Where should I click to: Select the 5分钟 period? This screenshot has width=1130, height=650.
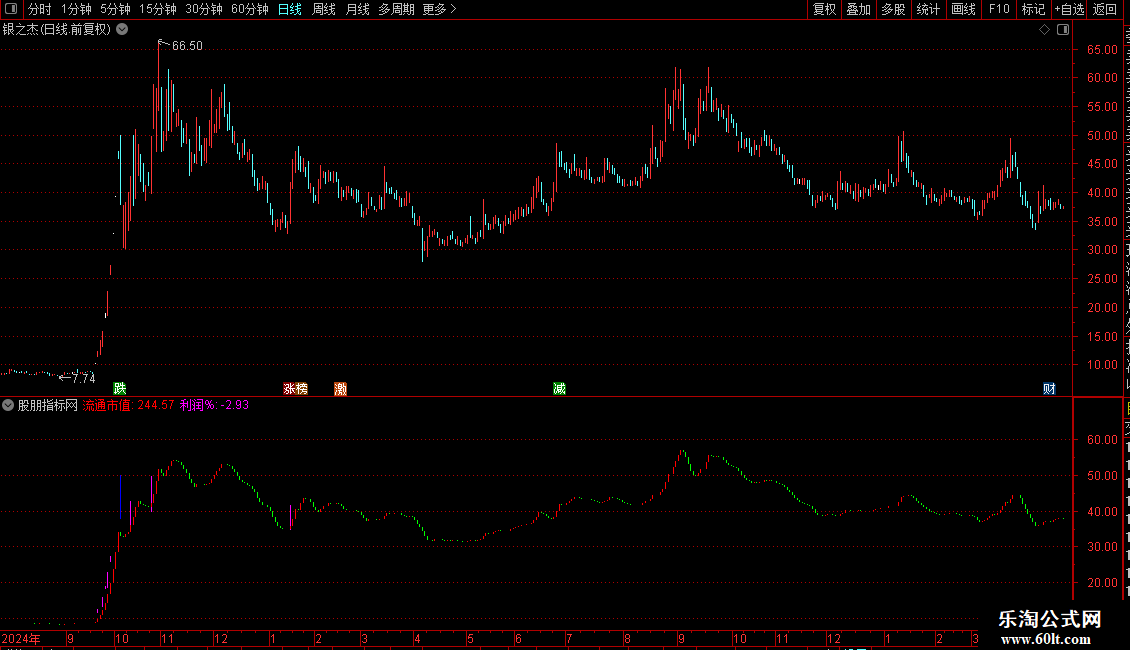tap(115, 9)
